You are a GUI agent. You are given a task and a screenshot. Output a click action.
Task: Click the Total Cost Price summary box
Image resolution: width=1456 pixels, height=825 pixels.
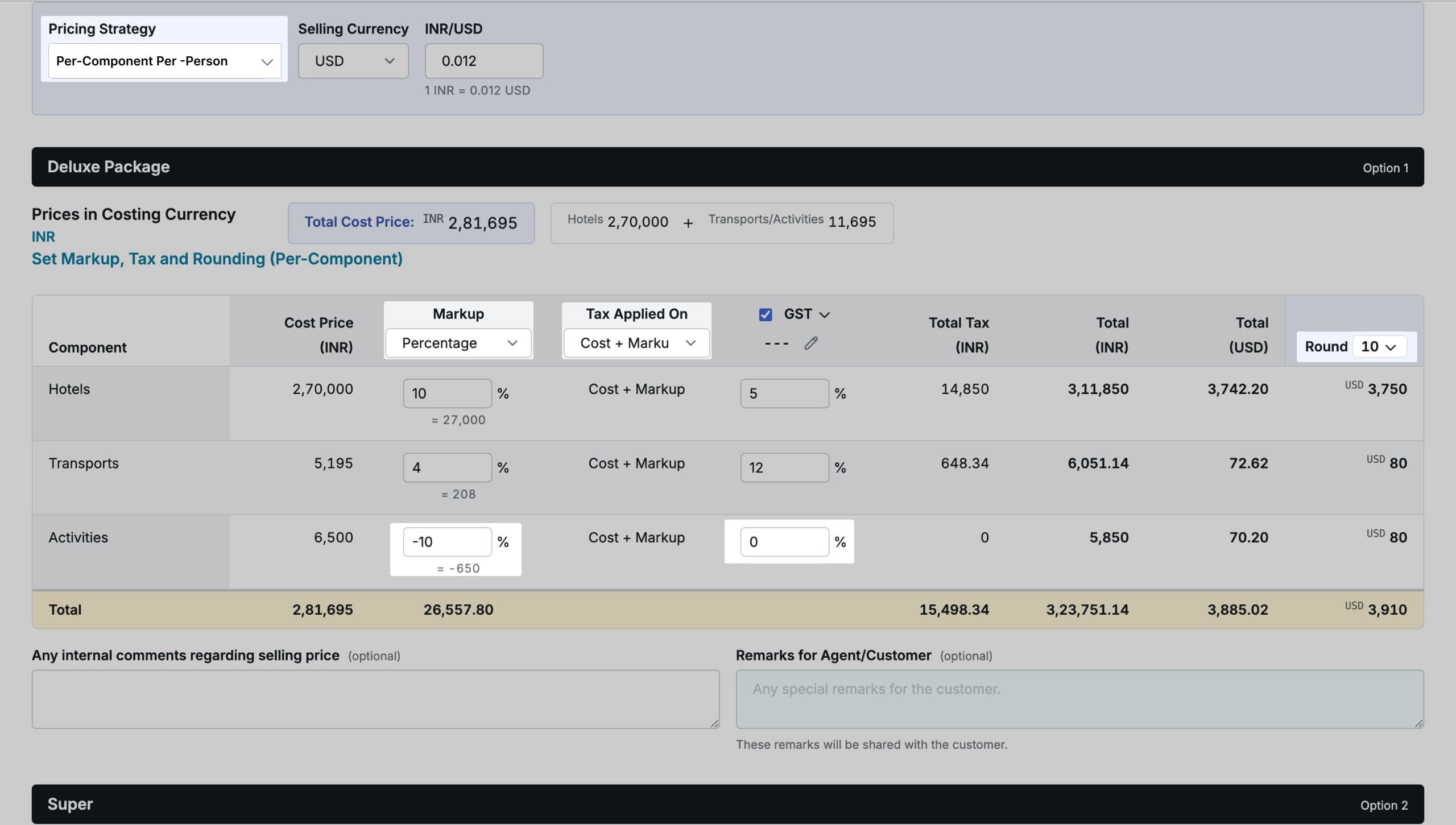click(411, 222)
